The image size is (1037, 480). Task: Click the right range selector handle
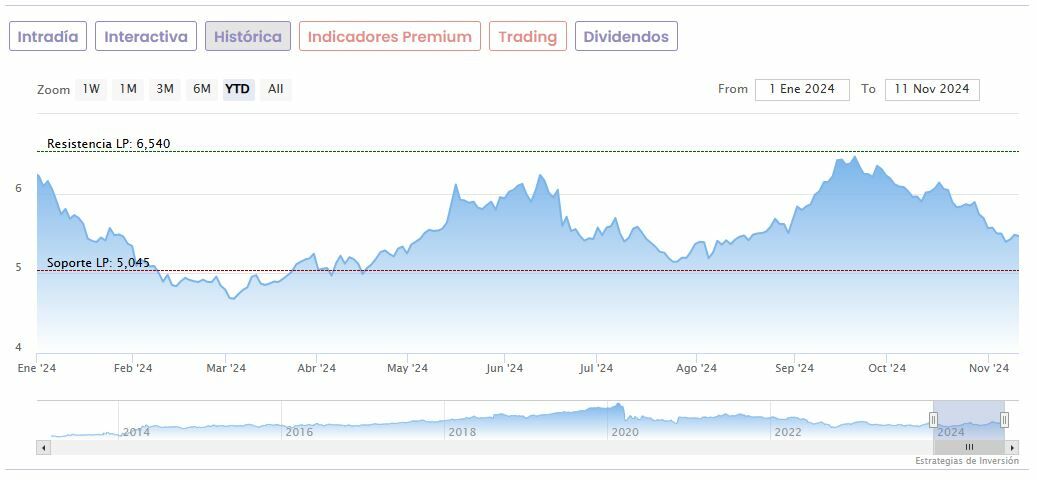(x=1004, y=420)
